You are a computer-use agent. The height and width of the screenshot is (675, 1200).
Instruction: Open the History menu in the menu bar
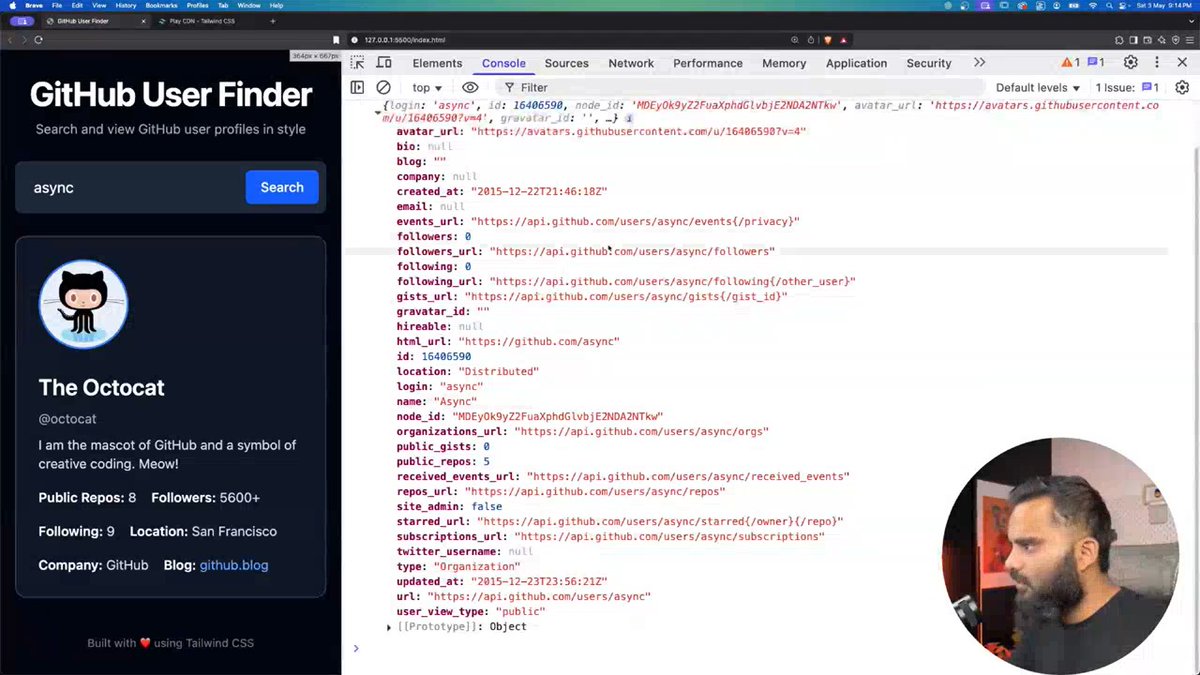coord(126,5)
